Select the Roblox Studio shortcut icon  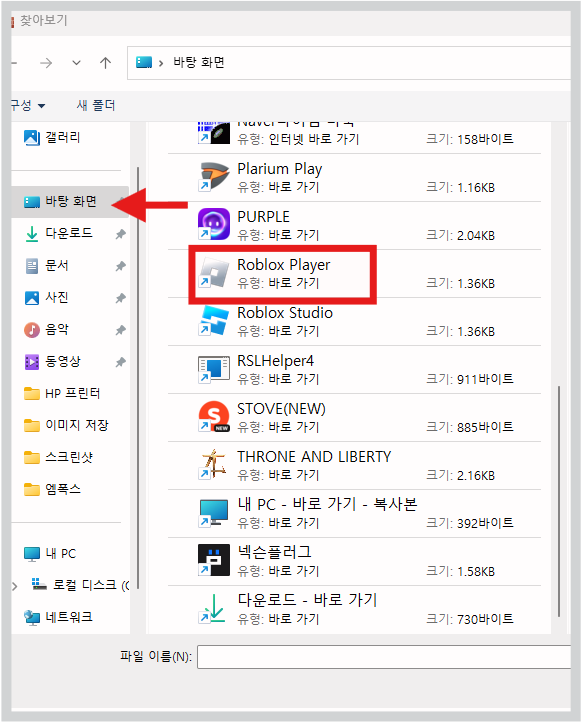(x=214, y=320)
